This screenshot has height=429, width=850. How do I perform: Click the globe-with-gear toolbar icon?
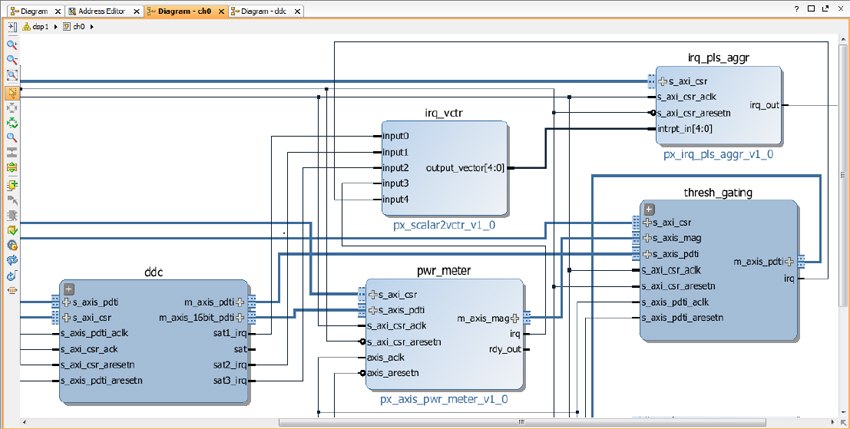point(12,245)
